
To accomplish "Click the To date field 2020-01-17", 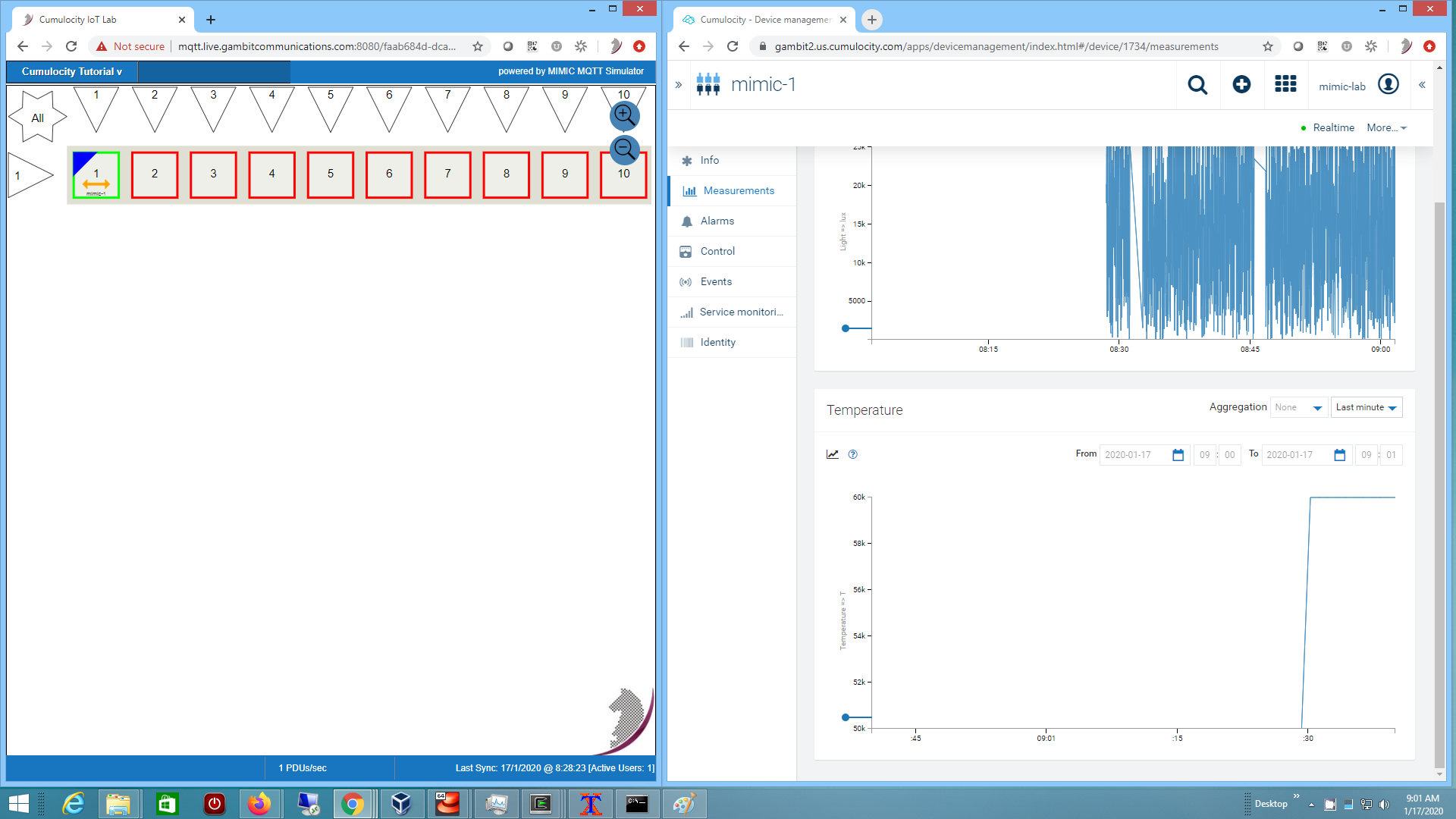I will 1297,455.
